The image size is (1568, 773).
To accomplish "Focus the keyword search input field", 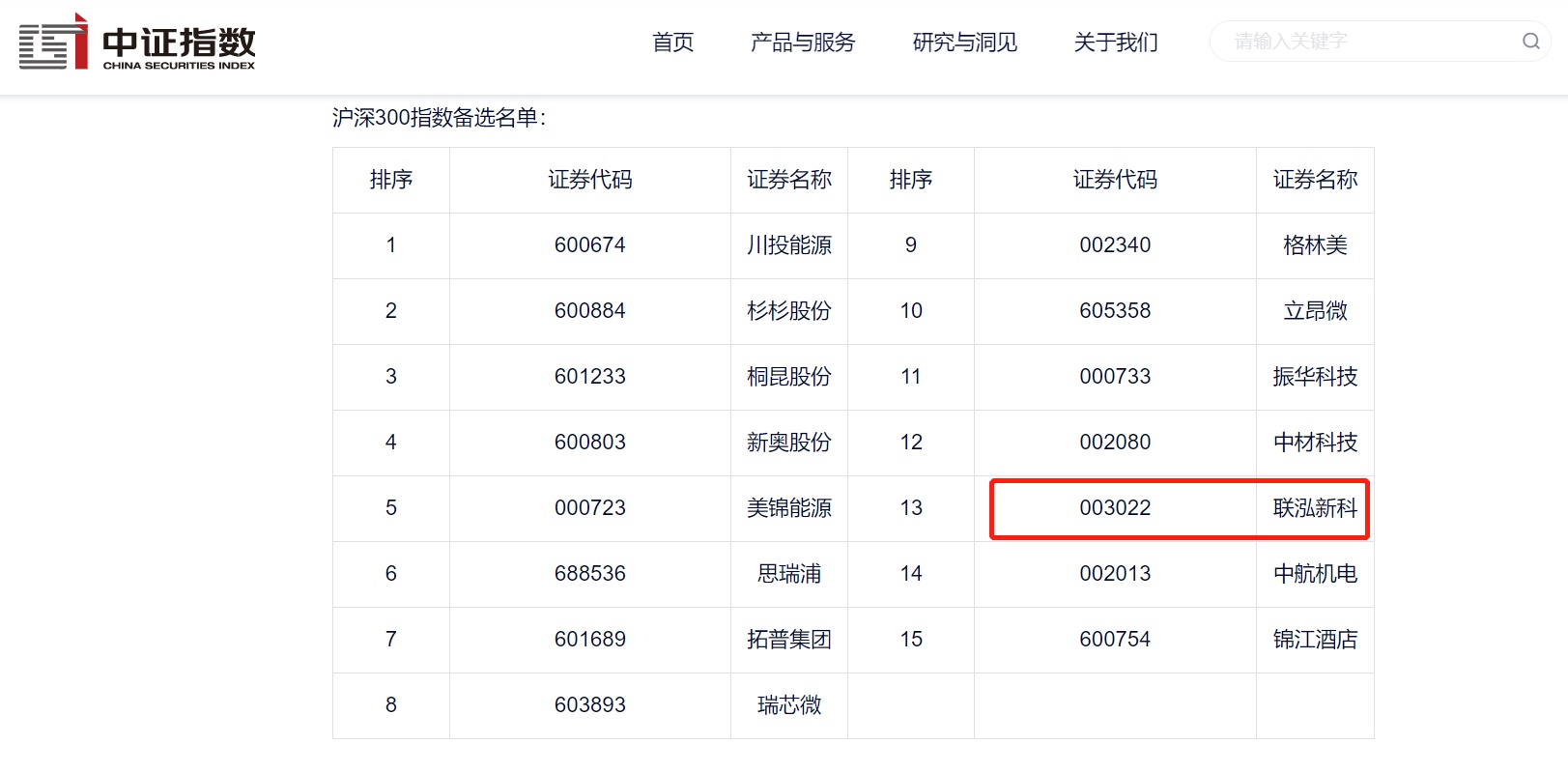I will (x=1362, y=42).
